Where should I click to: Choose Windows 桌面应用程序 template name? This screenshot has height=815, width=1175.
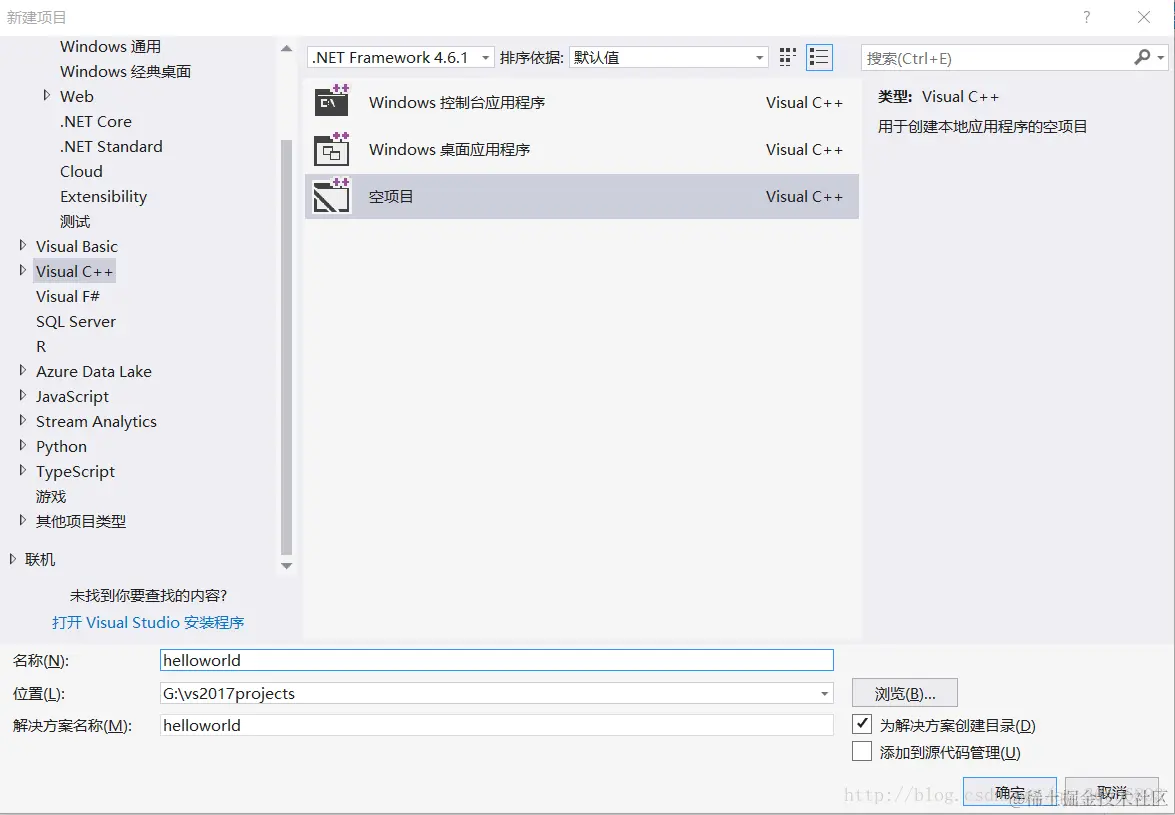[450, 150]
